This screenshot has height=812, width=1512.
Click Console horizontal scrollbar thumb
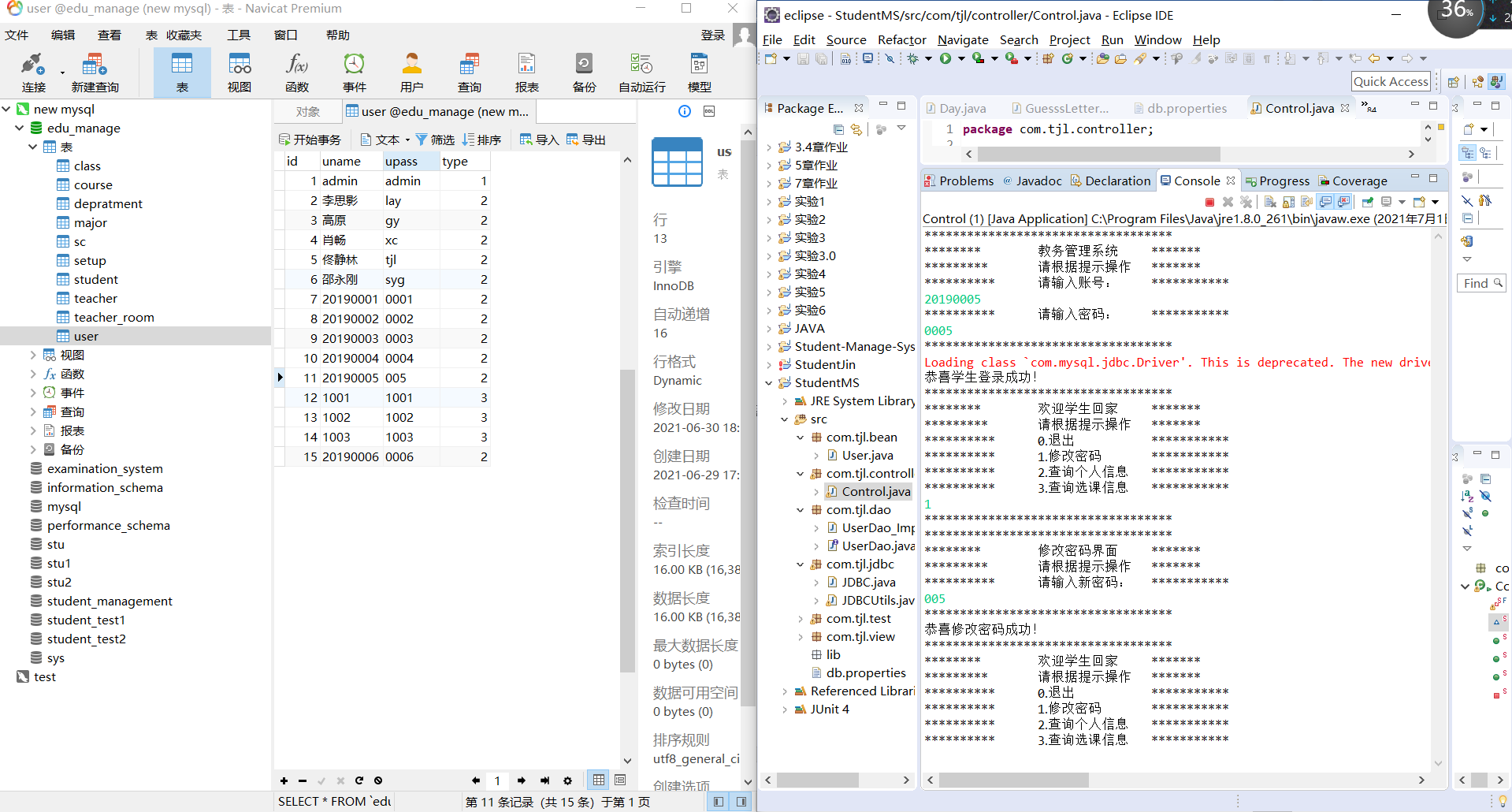[x=1014, y=780]
